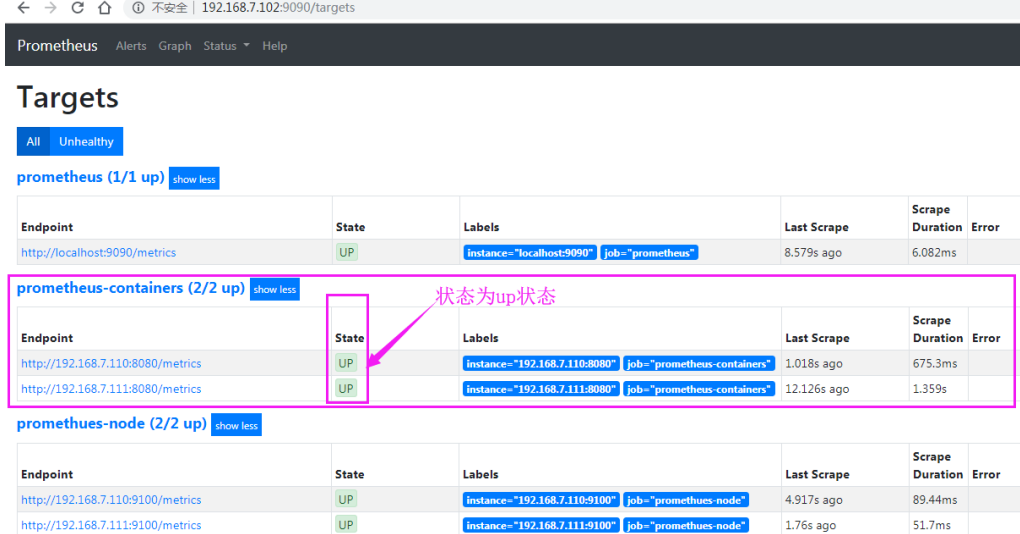Open the Help page

pos(275,46)
